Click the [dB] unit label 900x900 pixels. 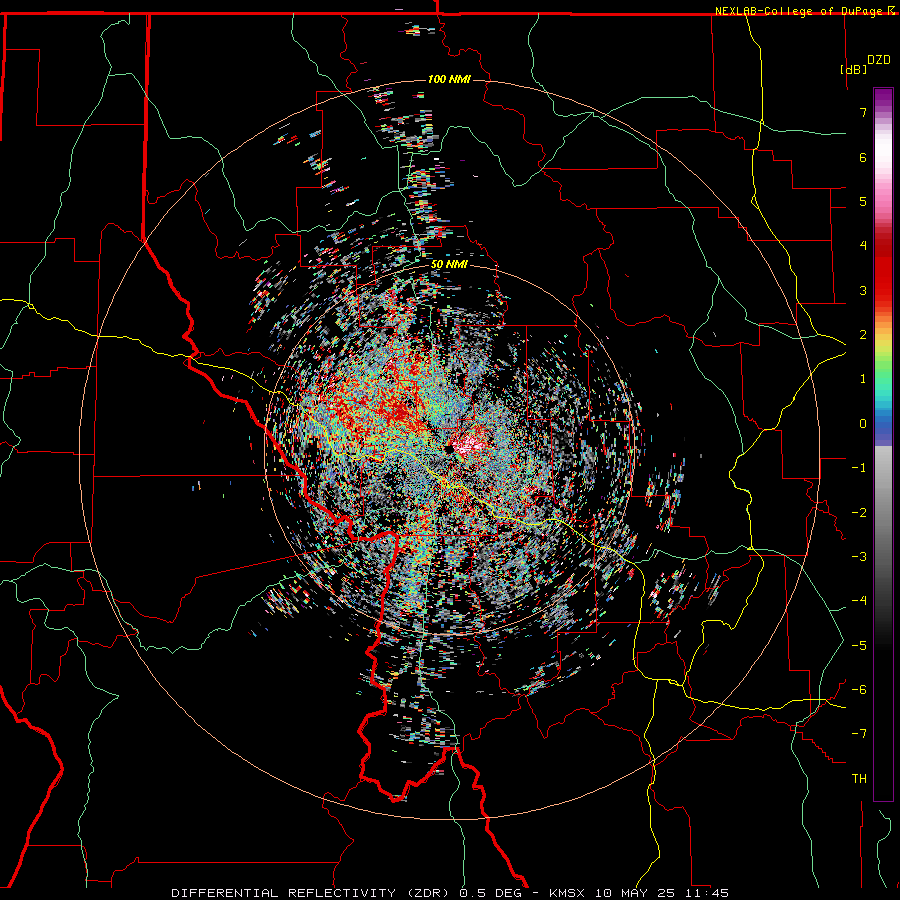854,69
